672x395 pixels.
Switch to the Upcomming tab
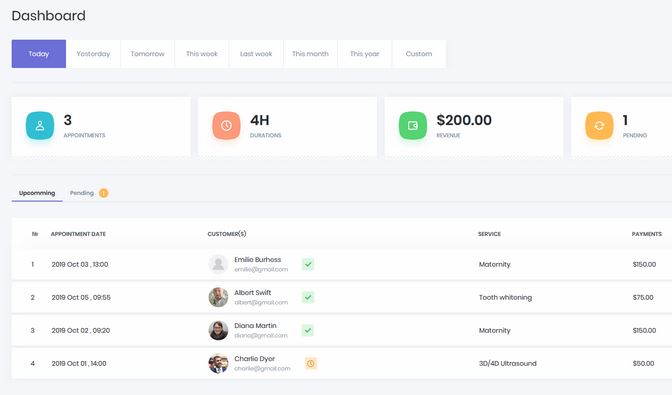[x=37, y=193]
